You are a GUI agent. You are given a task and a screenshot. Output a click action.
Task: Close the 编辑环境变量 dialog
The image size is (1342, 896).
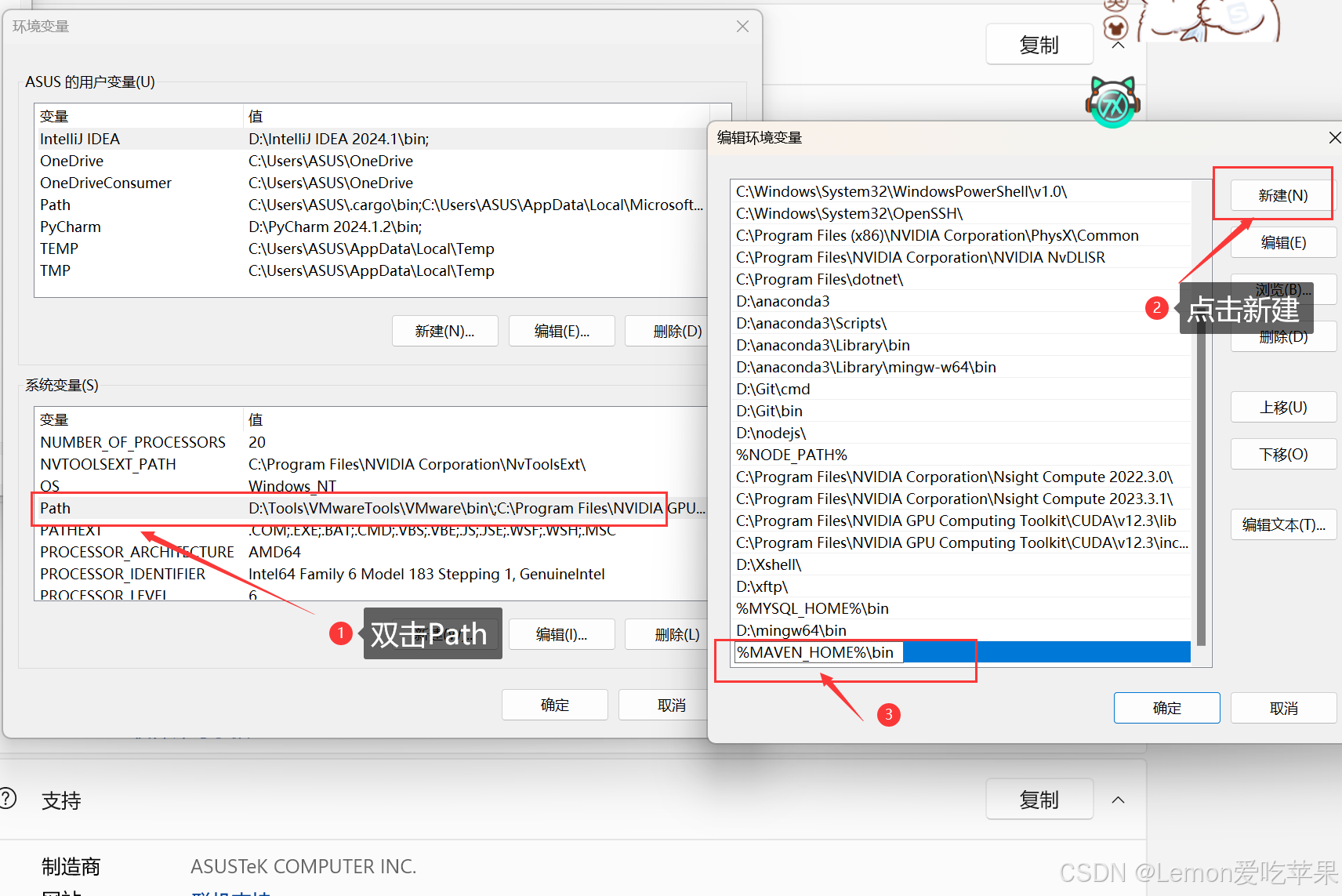pyautogui.click(x=1334, y=138)
